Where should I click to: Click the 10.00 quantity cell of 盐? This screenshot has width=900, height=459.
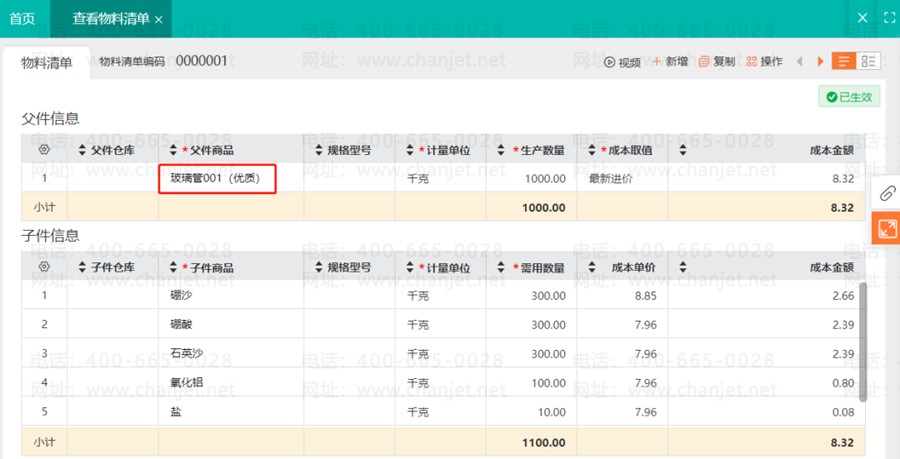click(x=532, y=412)
